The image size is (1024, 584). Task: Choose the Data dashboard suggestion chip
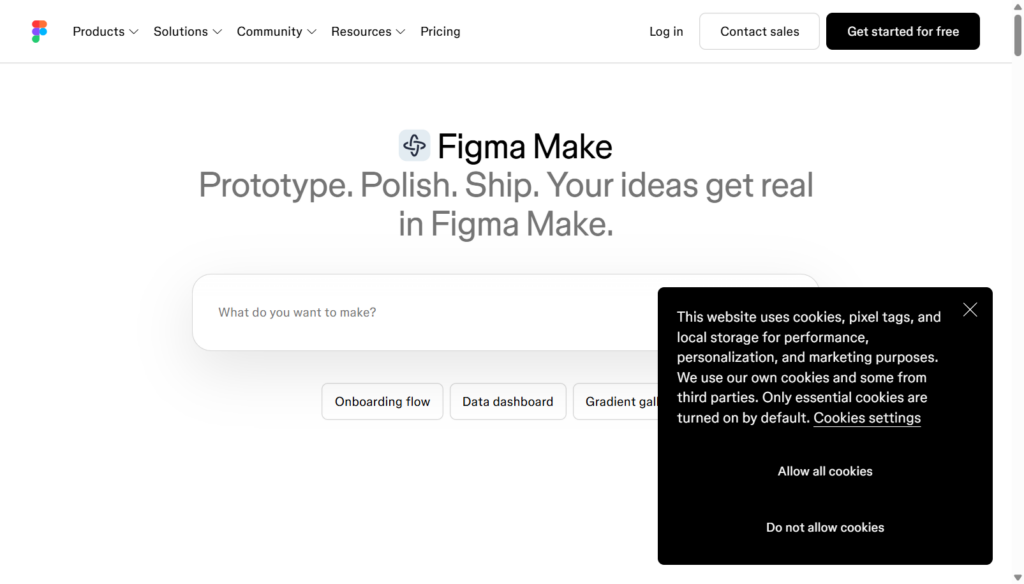point(507,402)
